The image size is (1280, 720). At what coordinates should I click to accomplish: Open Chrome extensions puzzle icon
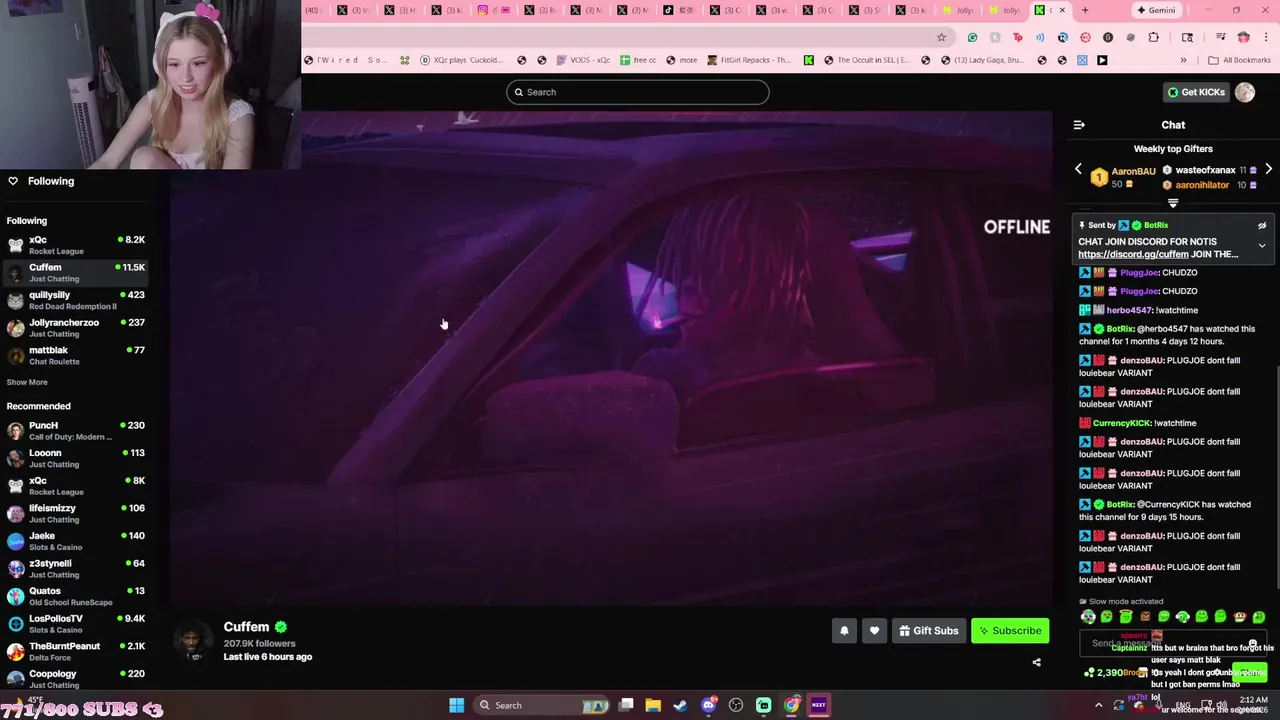click(x=1154, y=37)
